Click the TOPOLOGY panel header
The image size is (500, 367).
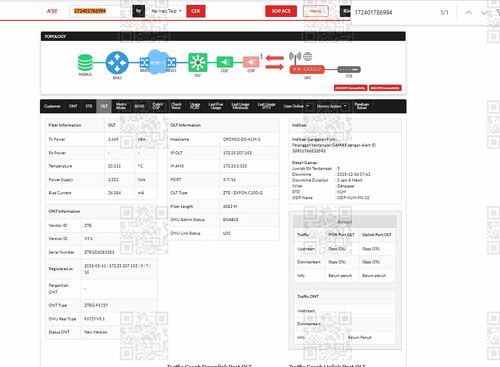(x=223, y=36)
